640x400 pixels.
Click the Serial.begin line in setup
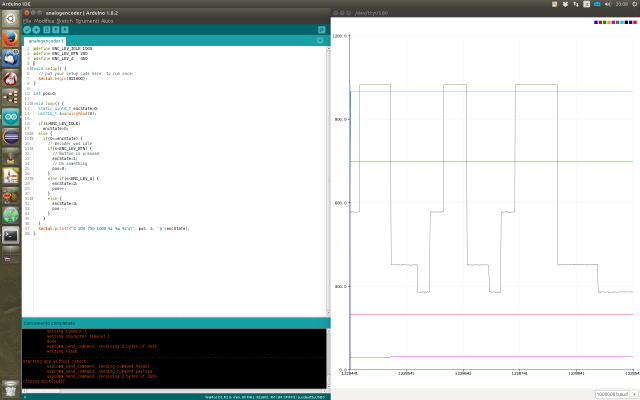(63, 78)
